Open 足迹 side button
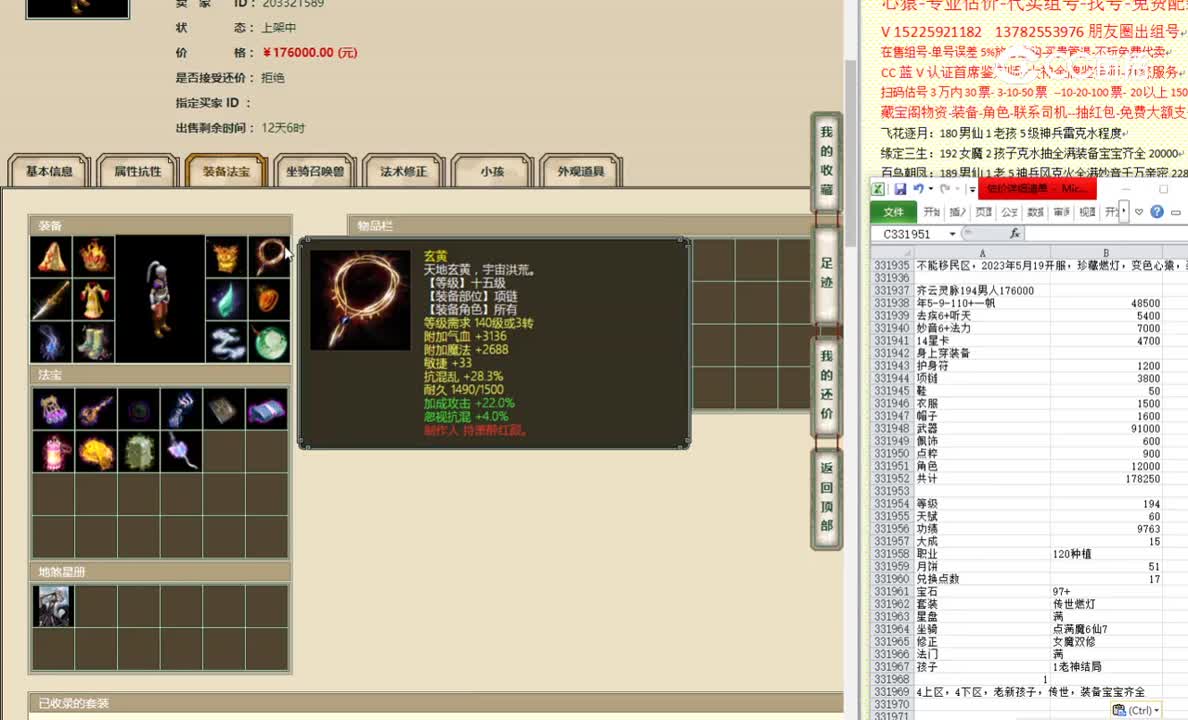 827,274
